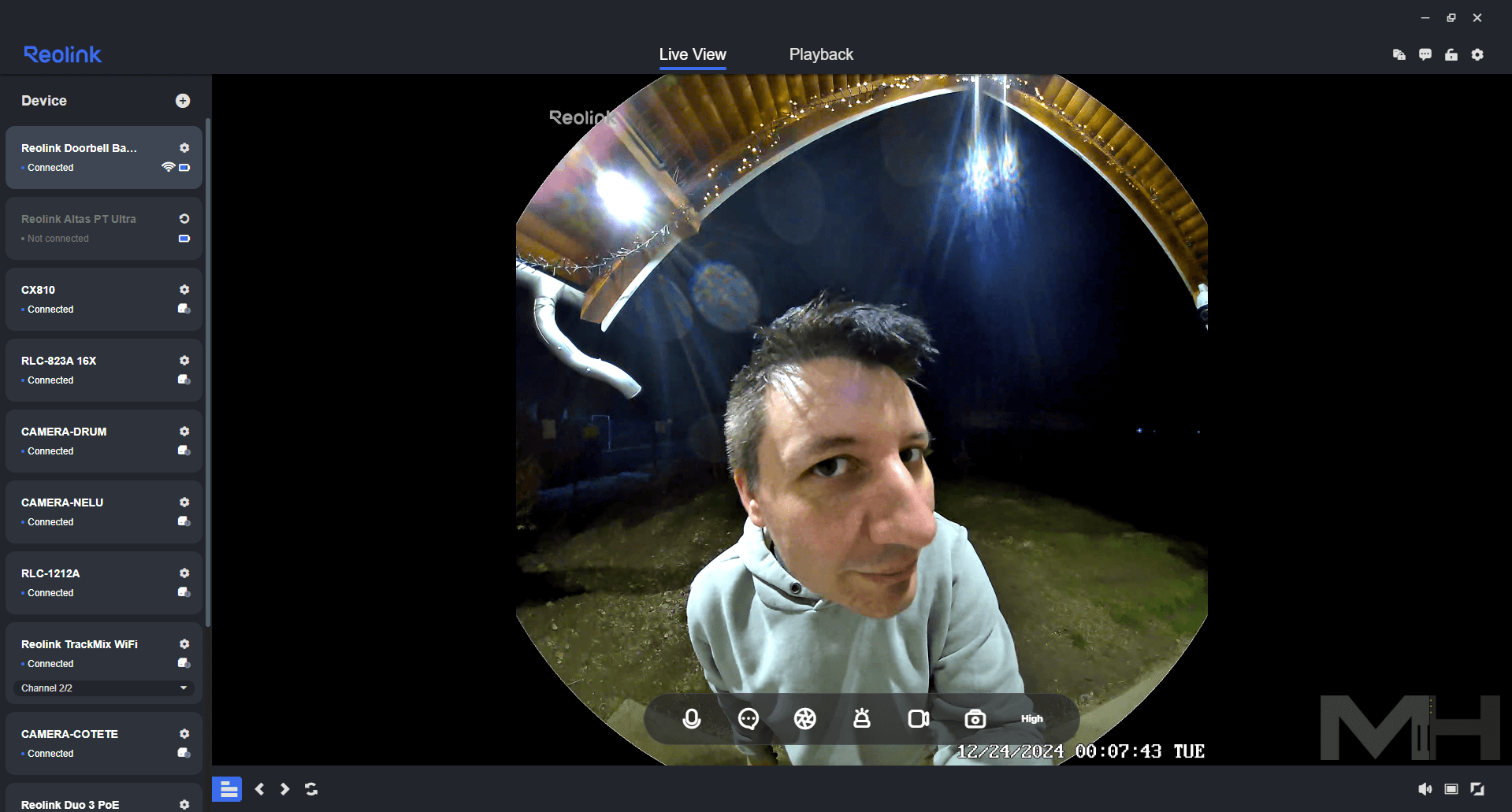Screen dimensions: 1512x812
Task: Toggle the device list panel button
Action: pyautogui.click(x=228, y=789)
